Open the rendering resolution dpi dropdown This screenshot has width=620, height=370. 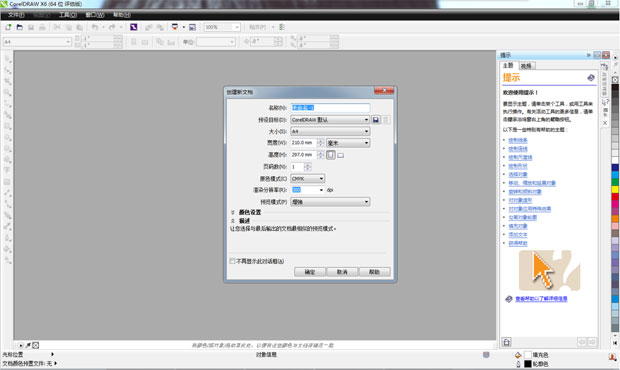tap(321, 190)
